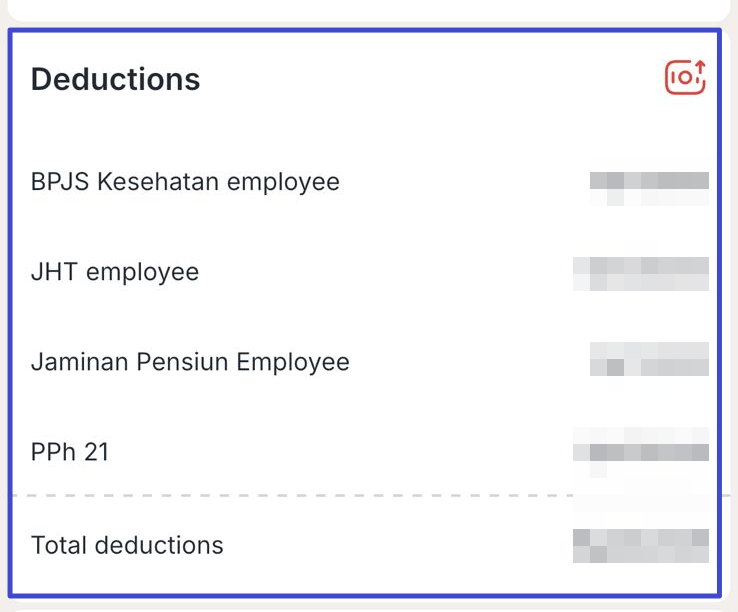This screenshot has width=738, height=612.
Task: Click the red export icon beside Deductions
Action: [685, 77]
